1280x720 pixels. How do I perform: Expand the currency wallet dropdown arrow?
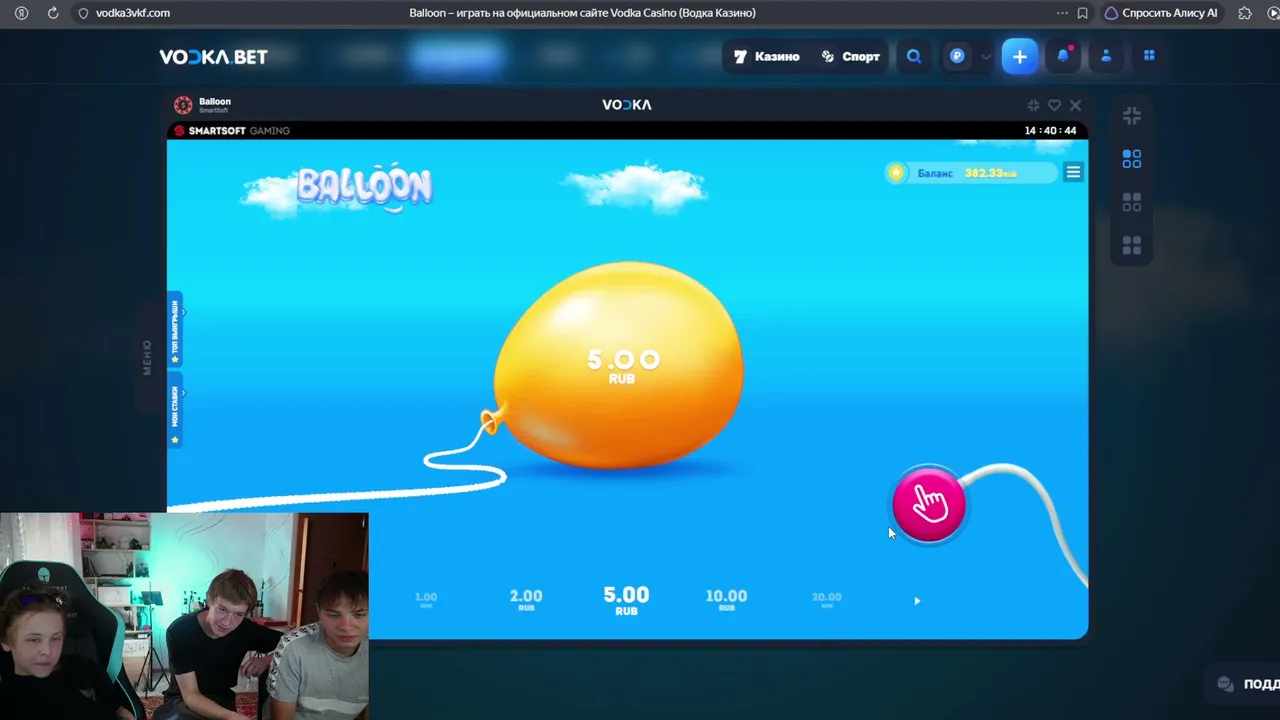pyautogui.click(x=985, y=57)
